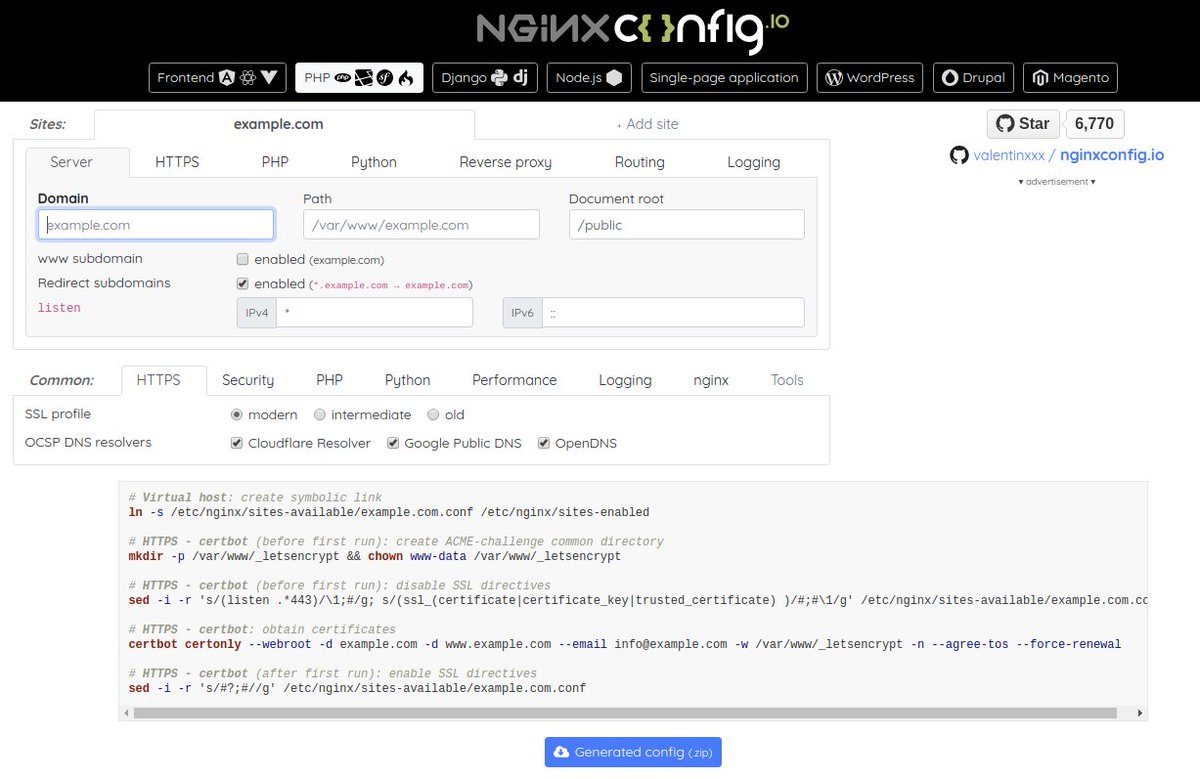Click the pink listen directive label
Screen dimensions: 1200x779
point(59,308)
